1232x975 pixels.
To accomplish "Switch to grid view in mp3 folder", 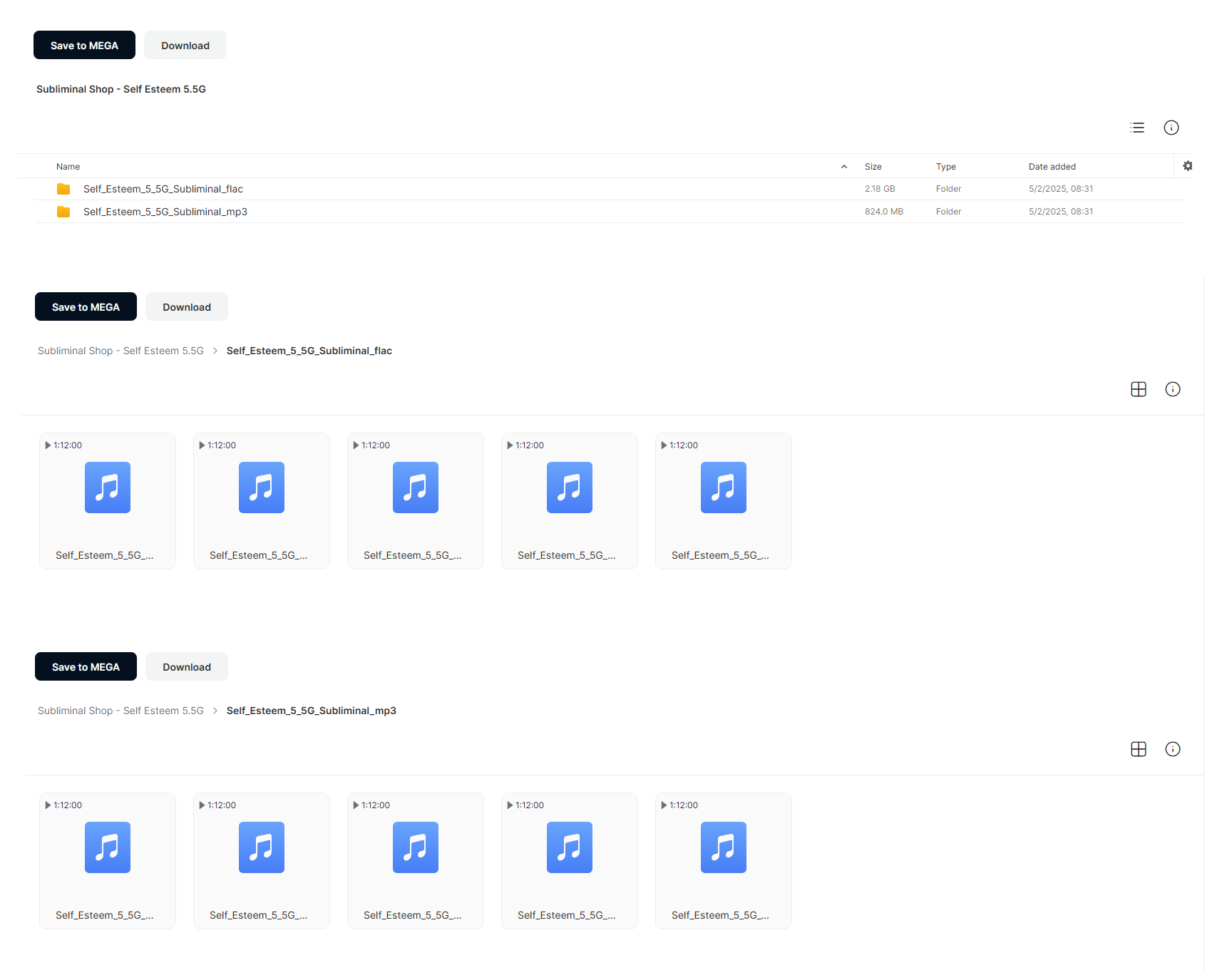I will [1139, 749].
